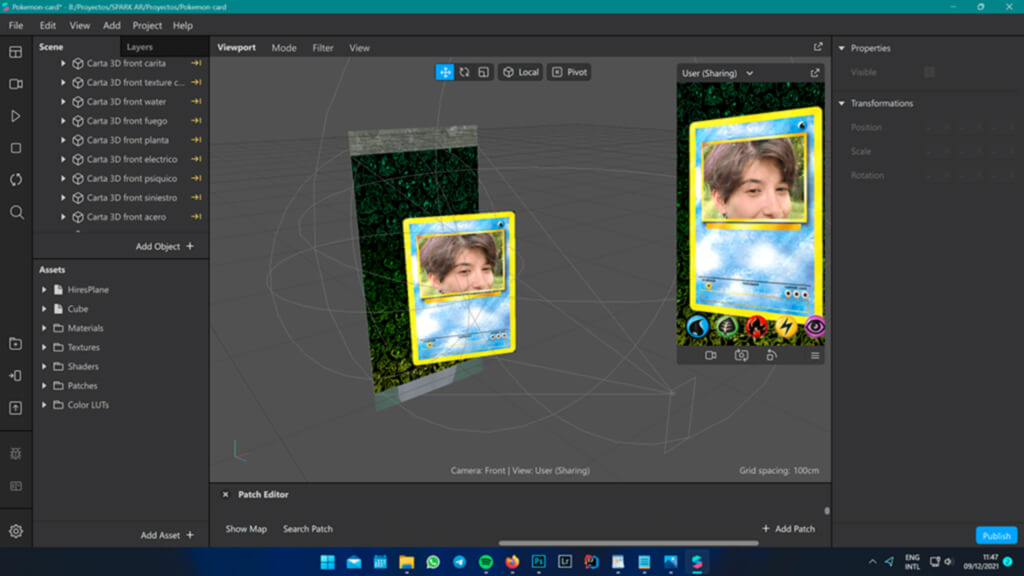Open the Project menu
This screenshot has height=576, width=1024.
pos(146,25)
